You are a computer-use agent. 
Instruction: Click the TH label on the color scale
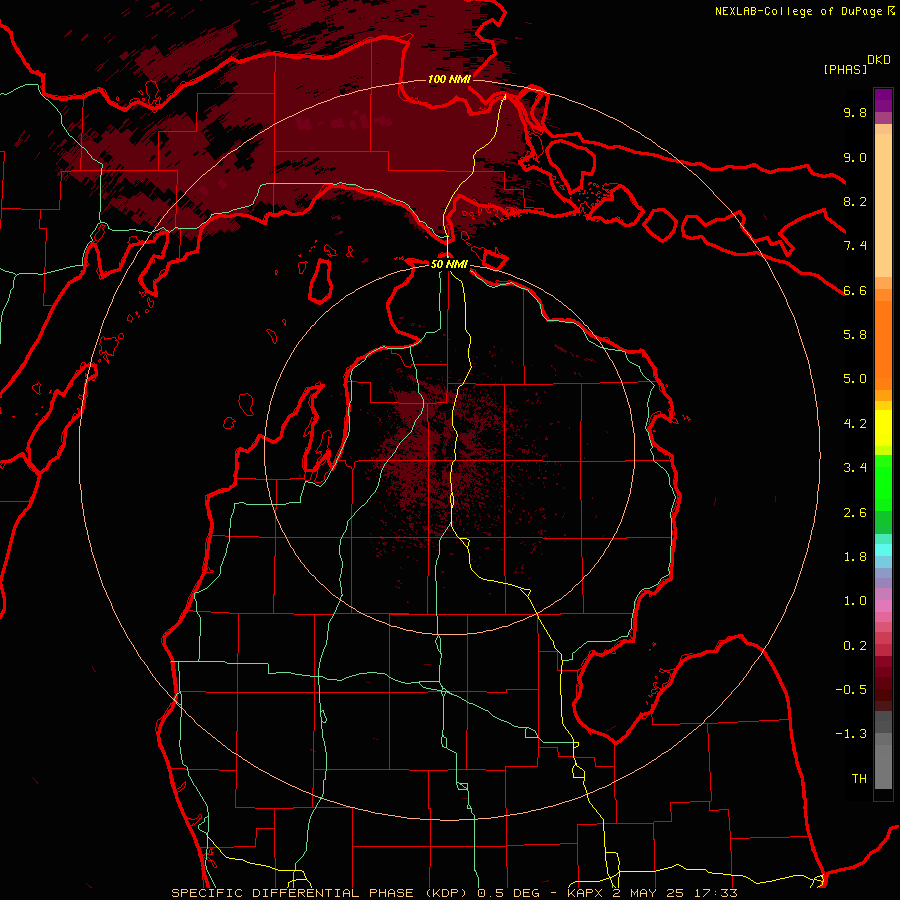859,779
